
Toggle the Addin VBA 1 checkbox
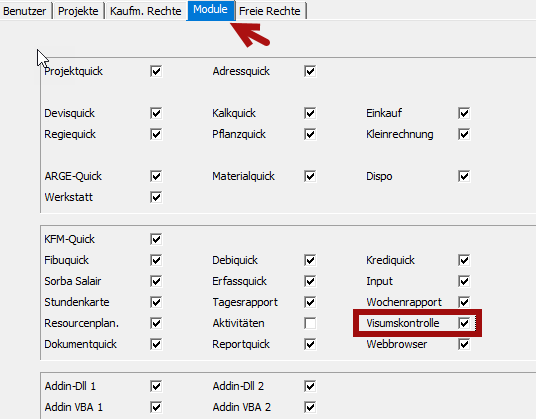(156, 407)
